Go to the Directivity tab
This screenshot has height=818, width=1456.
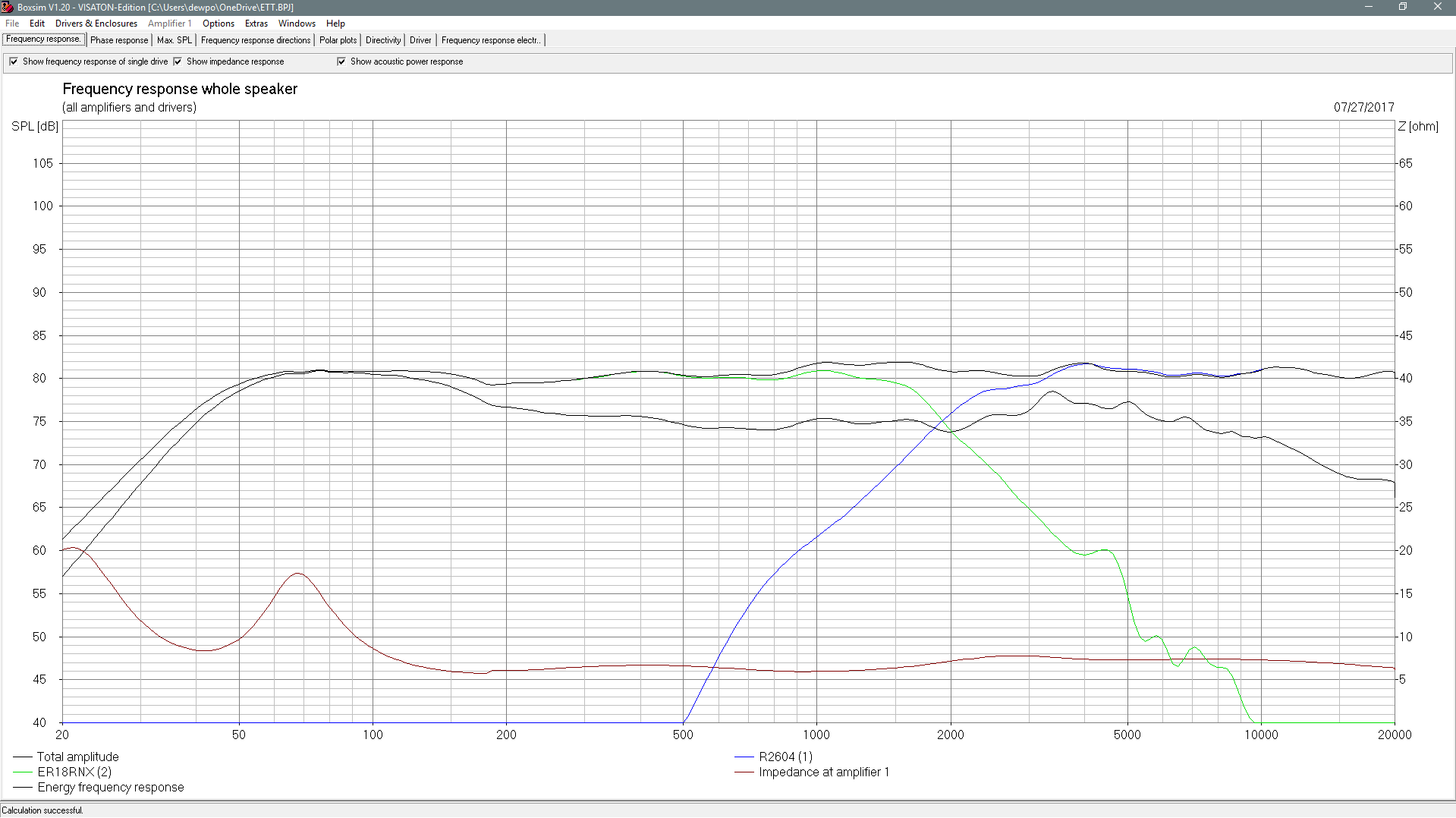pyautogui.click(x=383, y=40)
